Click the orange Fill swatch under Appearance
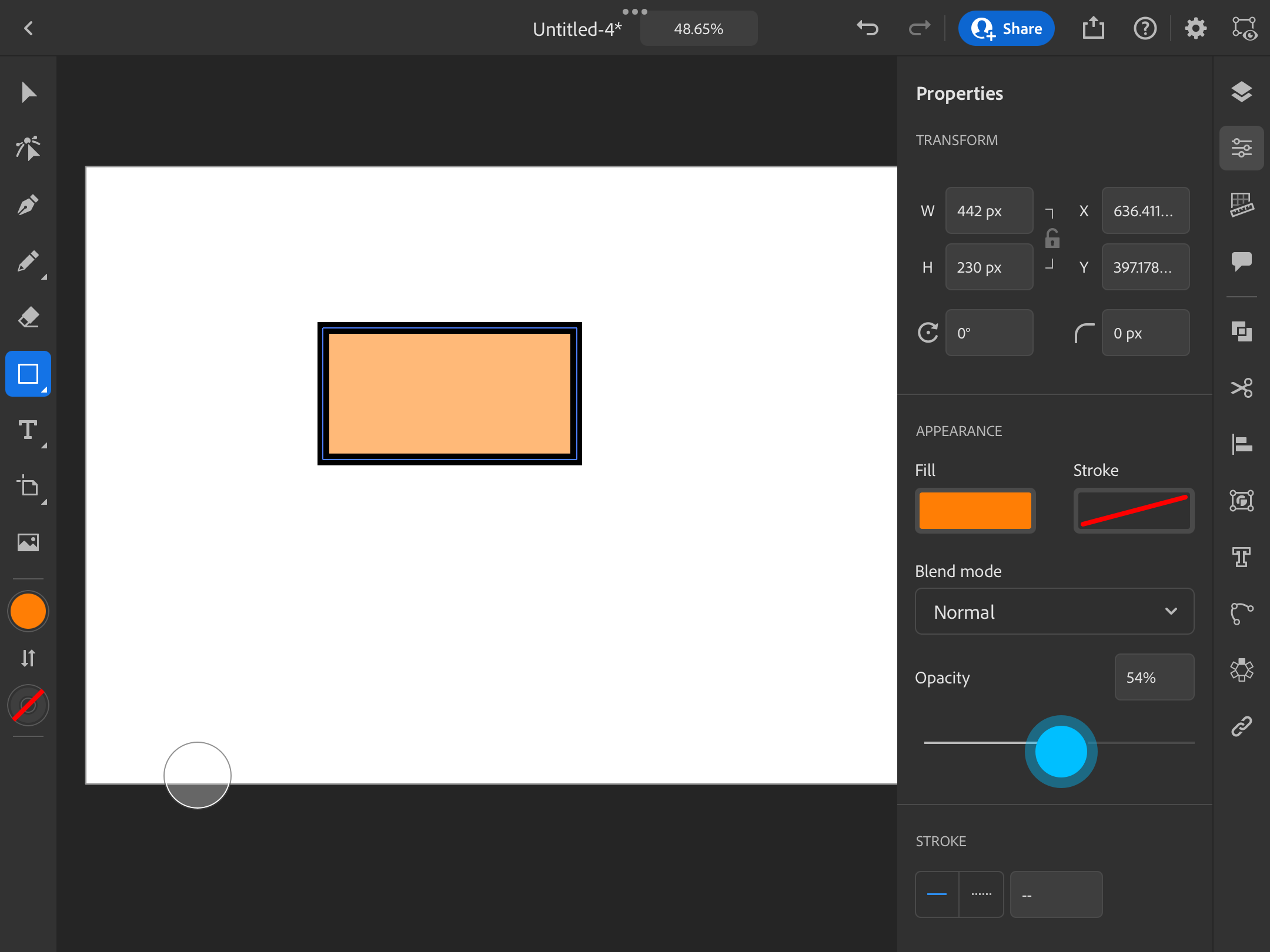1270x952 pixels. tap(974, 510)
